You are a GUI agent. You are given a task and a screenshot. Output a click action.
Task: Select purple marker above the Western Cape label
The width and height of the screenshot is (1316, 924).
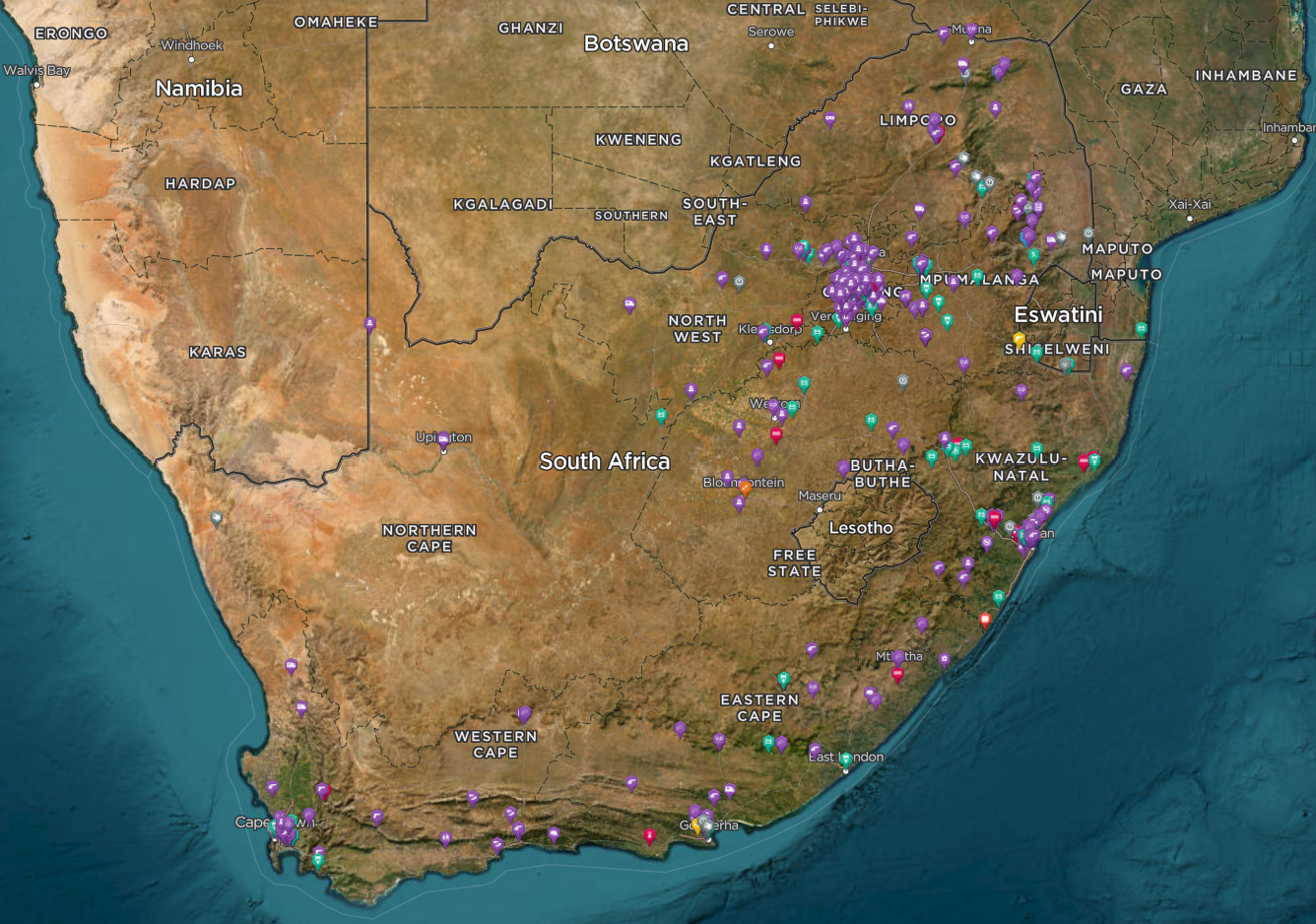click(x=525, y=713)
